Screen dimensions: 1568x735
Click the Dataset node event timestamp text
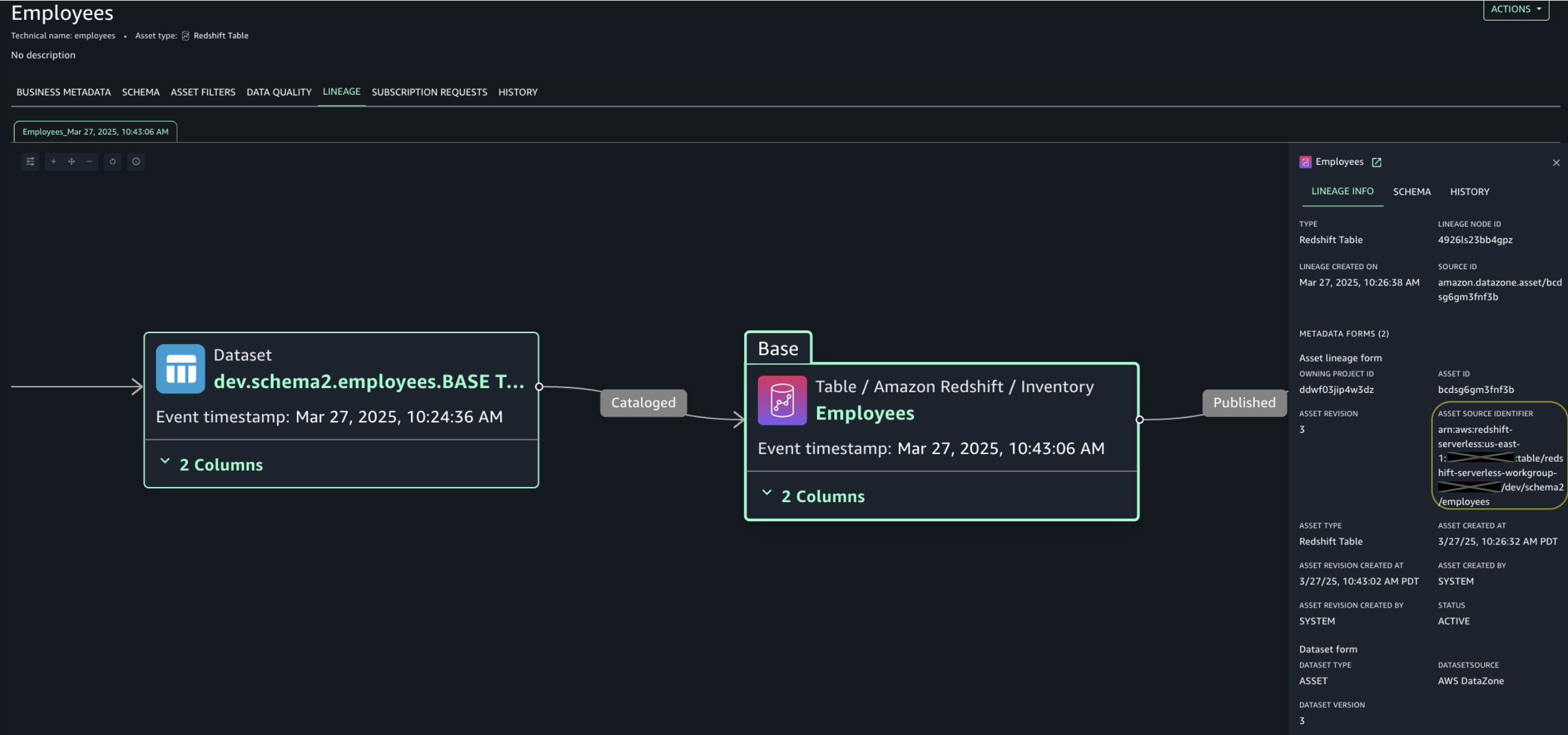coord(330,418)
